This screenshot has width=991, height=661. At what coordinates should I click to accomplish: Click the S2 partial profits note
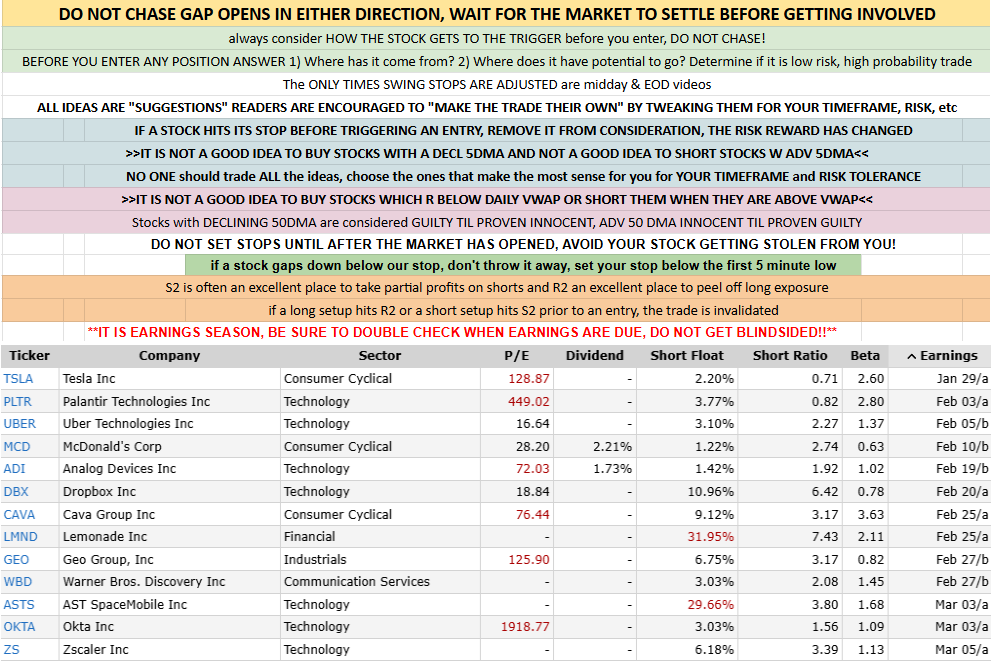click(497, 288)
